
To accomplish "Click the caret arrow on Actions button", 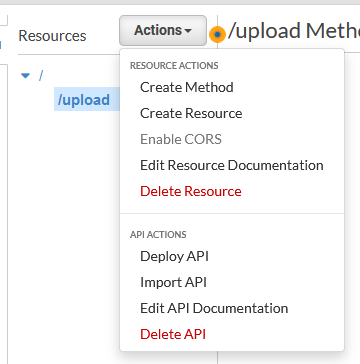I will pyautogui.click(x=188, y=31).
